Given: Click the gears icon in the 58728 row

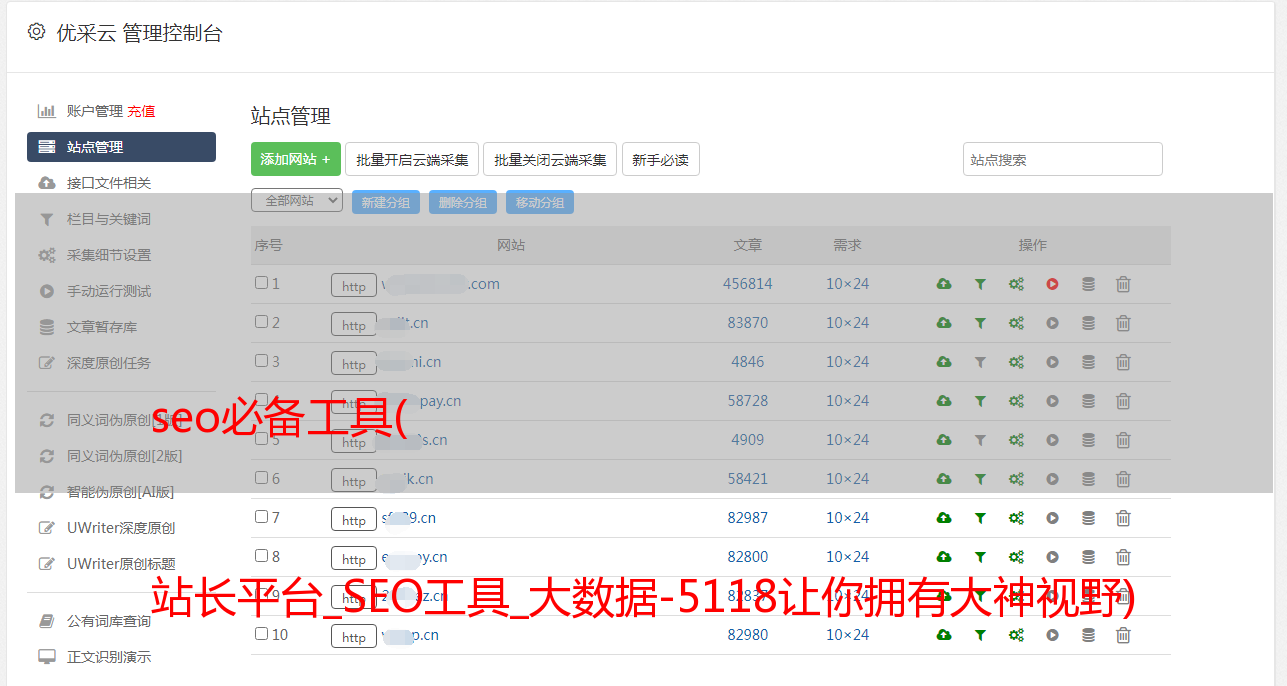Looking at the screenshot, I should [x=1016, y=401].
